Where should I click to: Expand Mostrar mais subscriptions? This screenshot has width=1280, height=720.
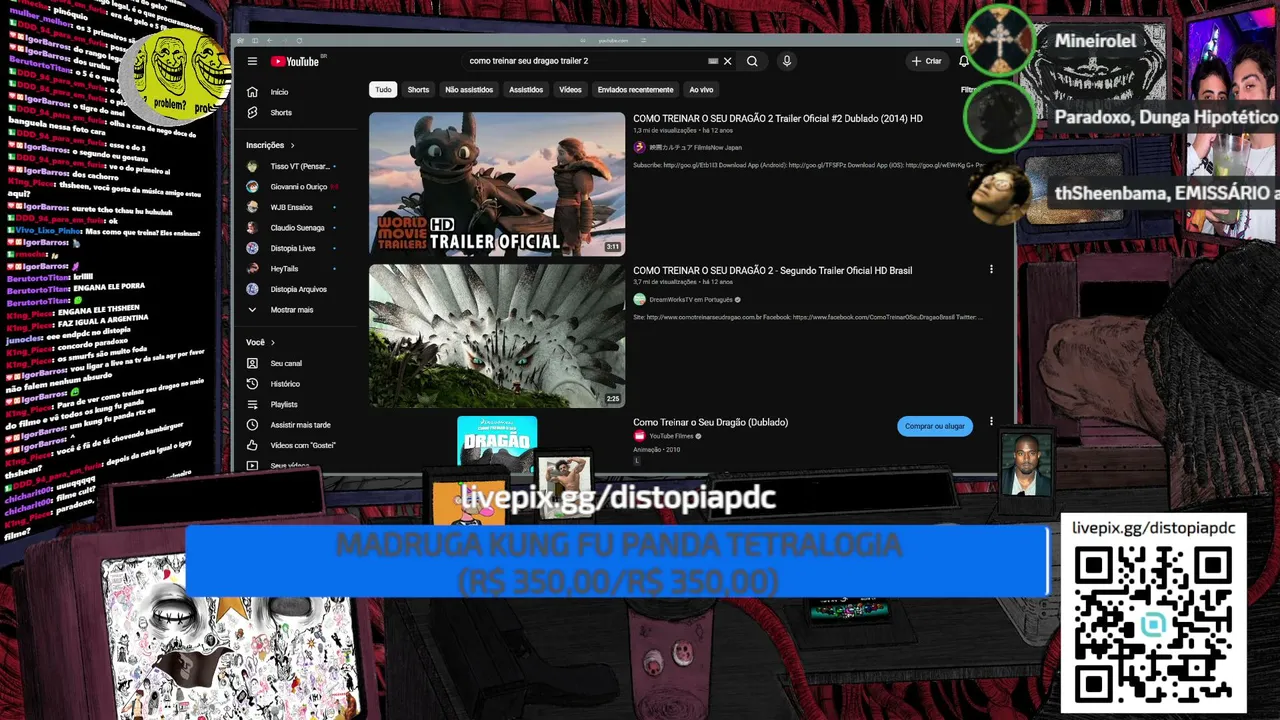(x=290, y=310)
